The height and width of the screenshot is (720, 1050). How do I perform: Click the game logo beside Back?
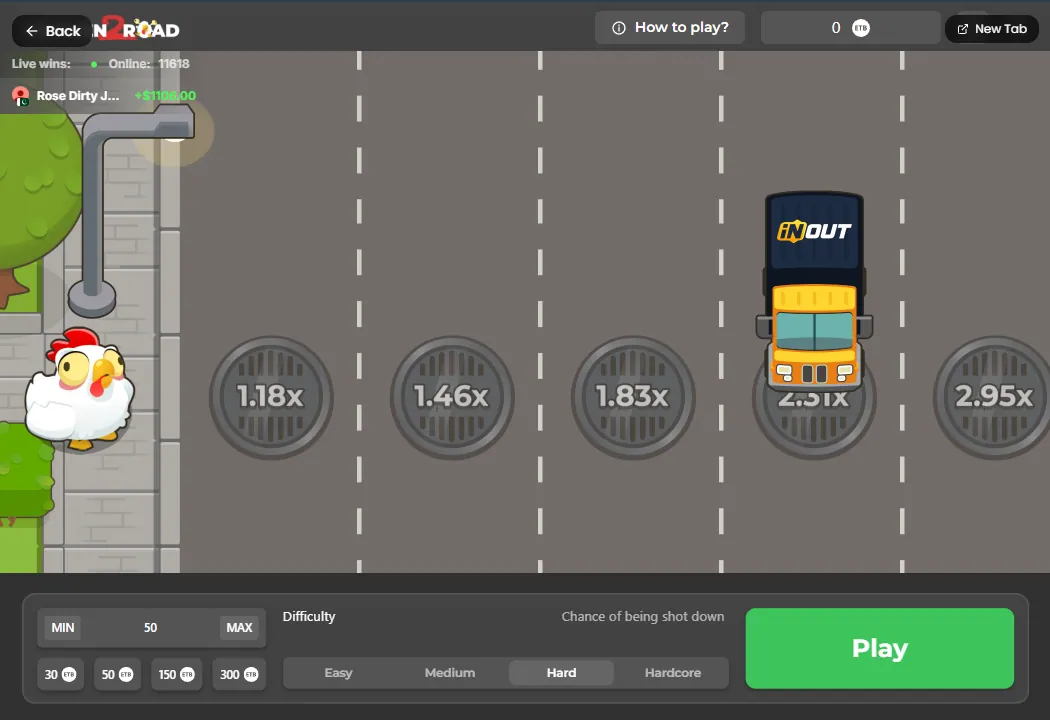point(137,29)
